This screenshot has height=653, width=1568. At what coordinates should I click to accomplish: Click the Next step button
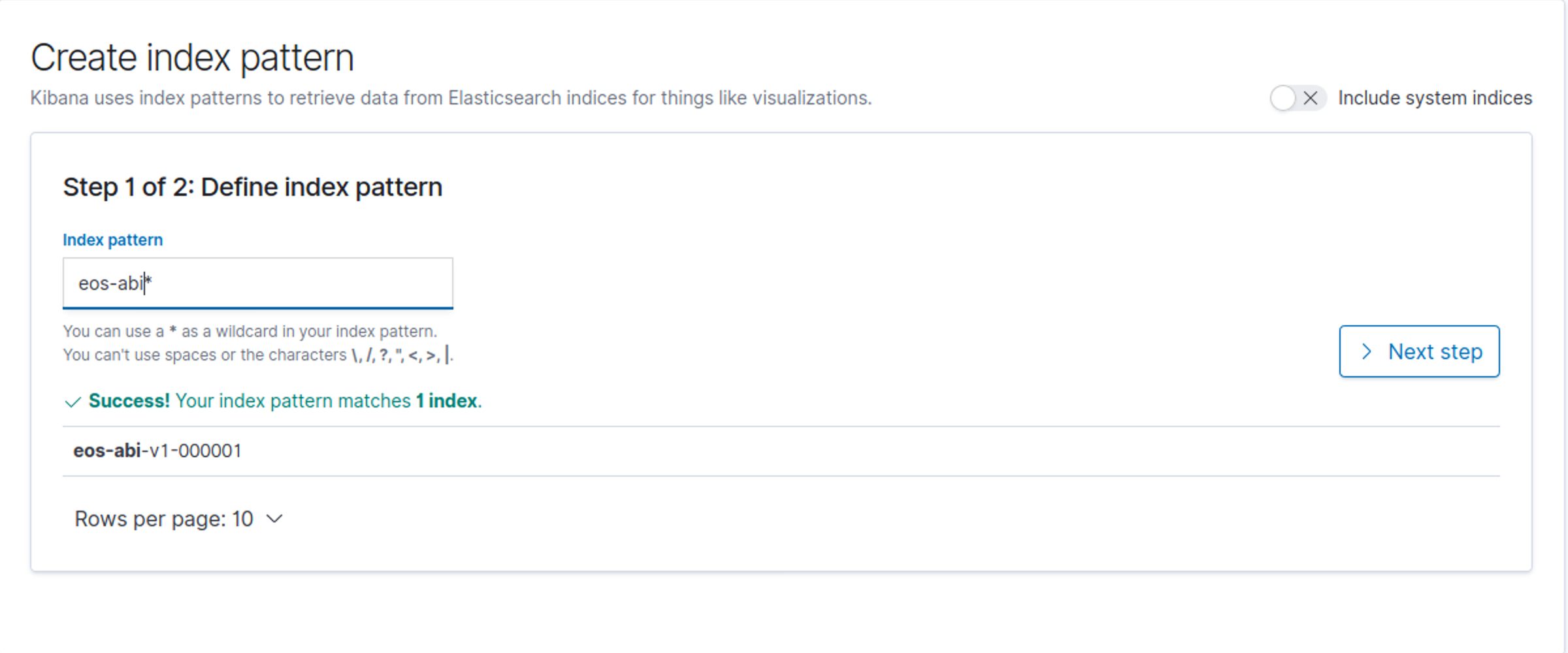1419,351
